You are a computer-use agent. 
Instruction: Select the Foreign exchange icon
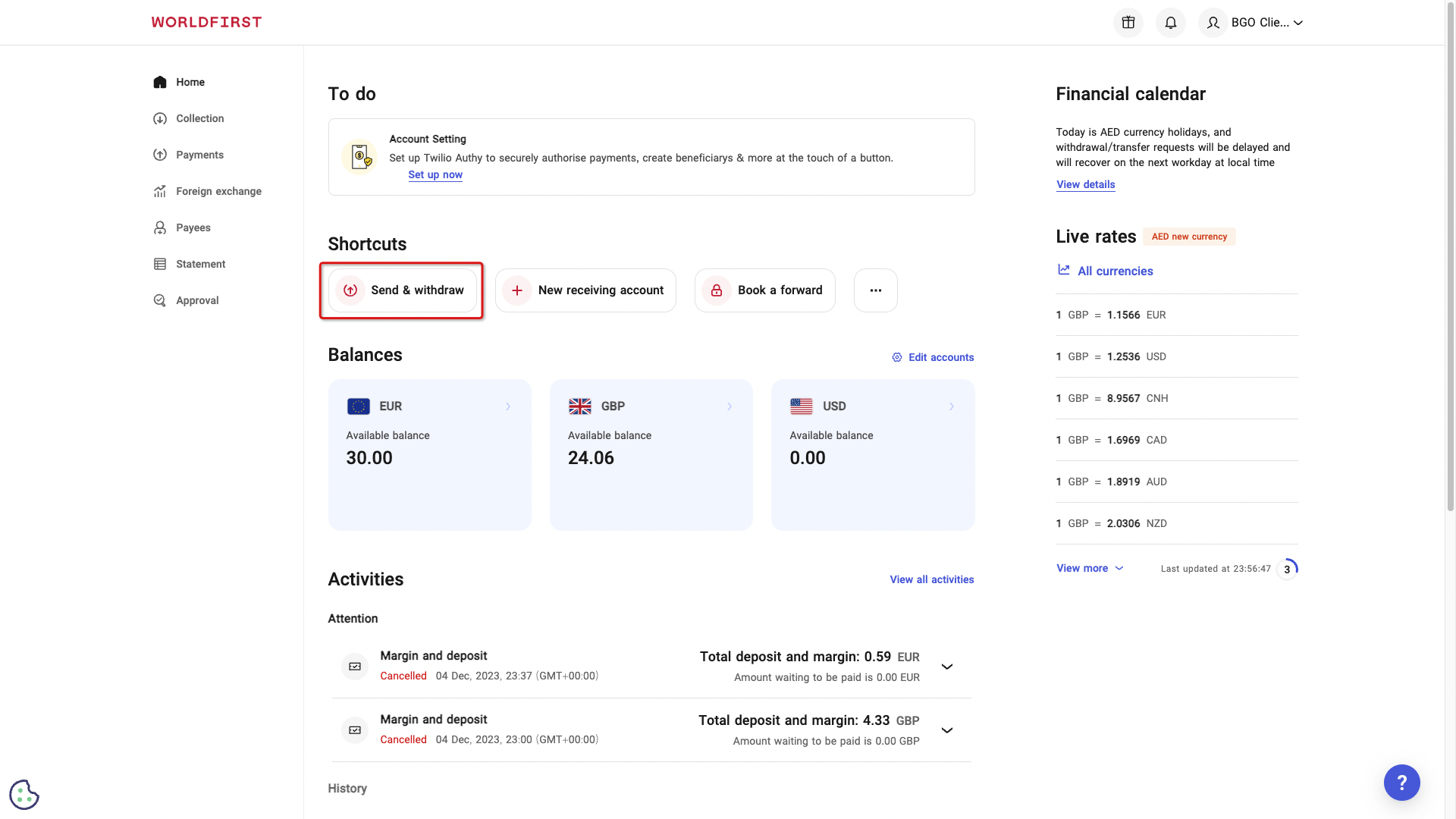[x=160, y=191]
